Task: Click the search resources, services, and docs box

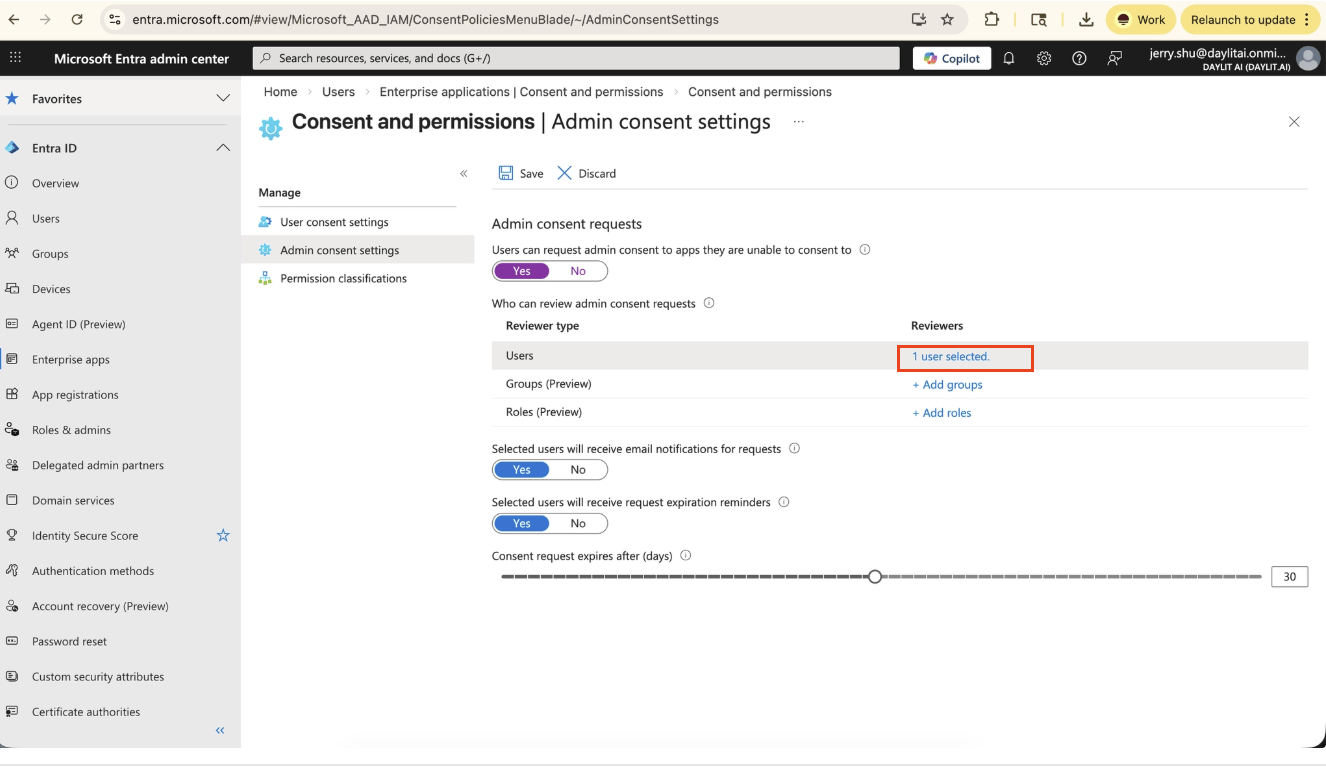Action: pos(576,58)
